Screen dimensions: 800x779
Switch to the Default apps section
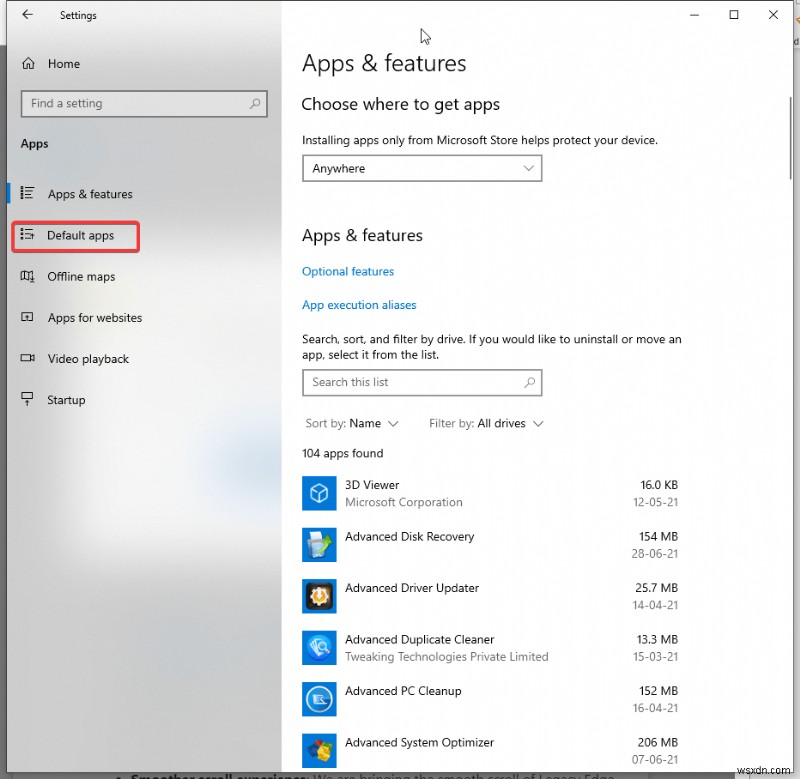tap(75, 236)
